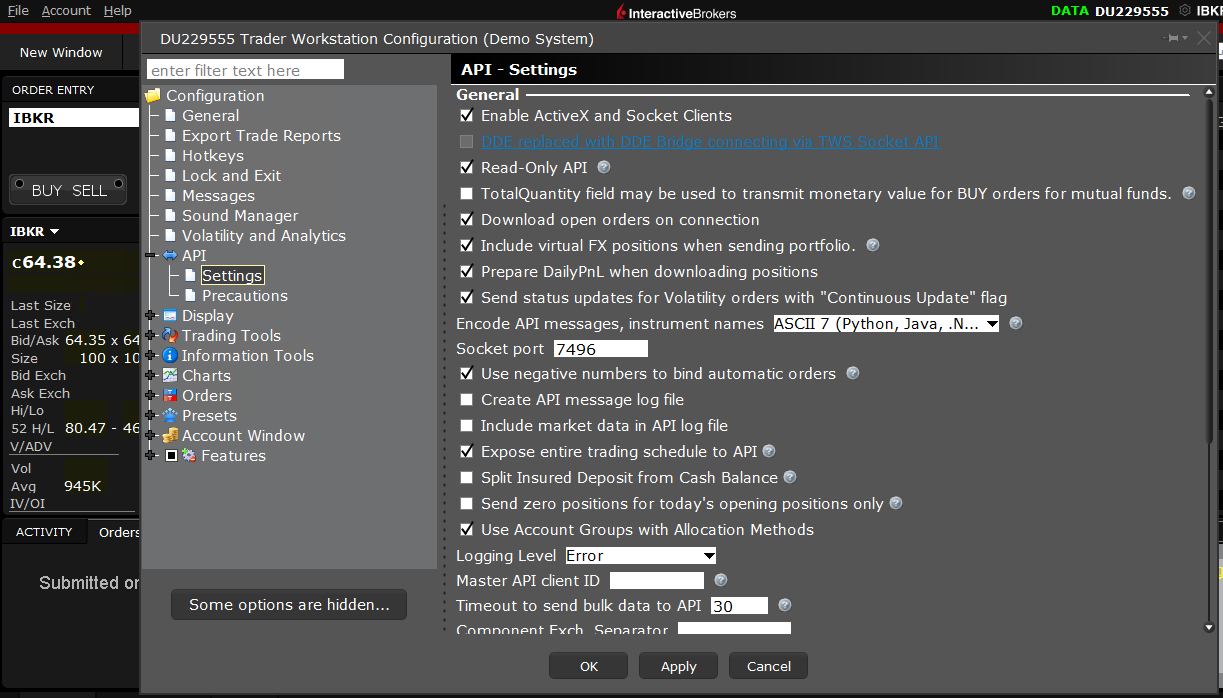
Task: Click the help bubble next to Read-Only API
Action: [x=602, y=167]
